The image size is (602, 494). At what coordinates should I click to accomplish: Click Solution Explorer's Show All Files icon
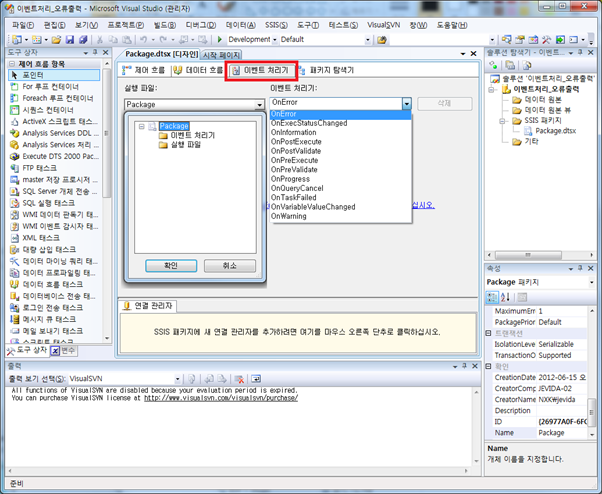click(510, 65)
